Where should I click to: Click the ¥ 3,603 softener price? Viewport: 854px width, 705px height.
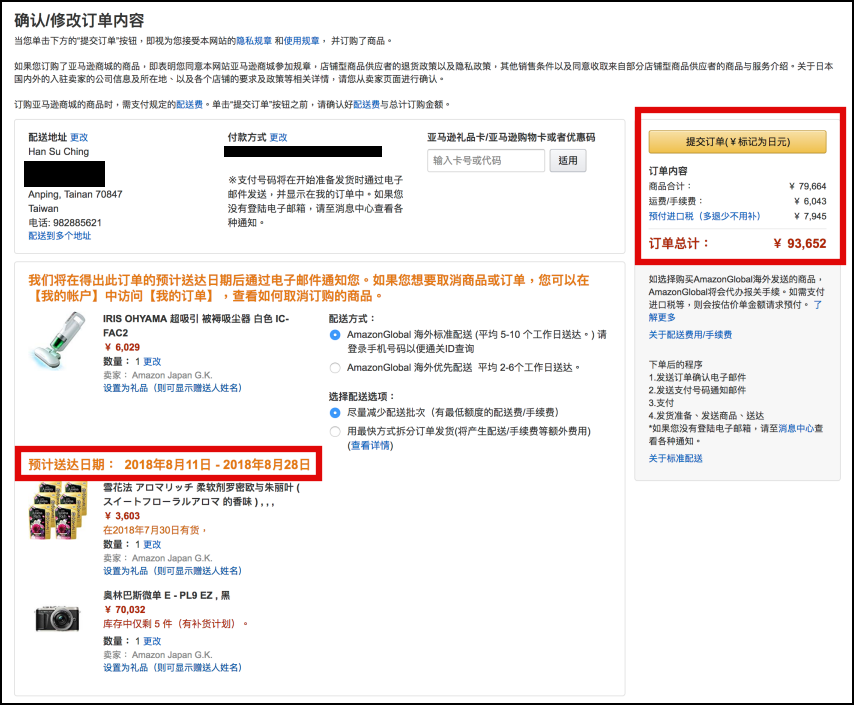coord(121,516)
